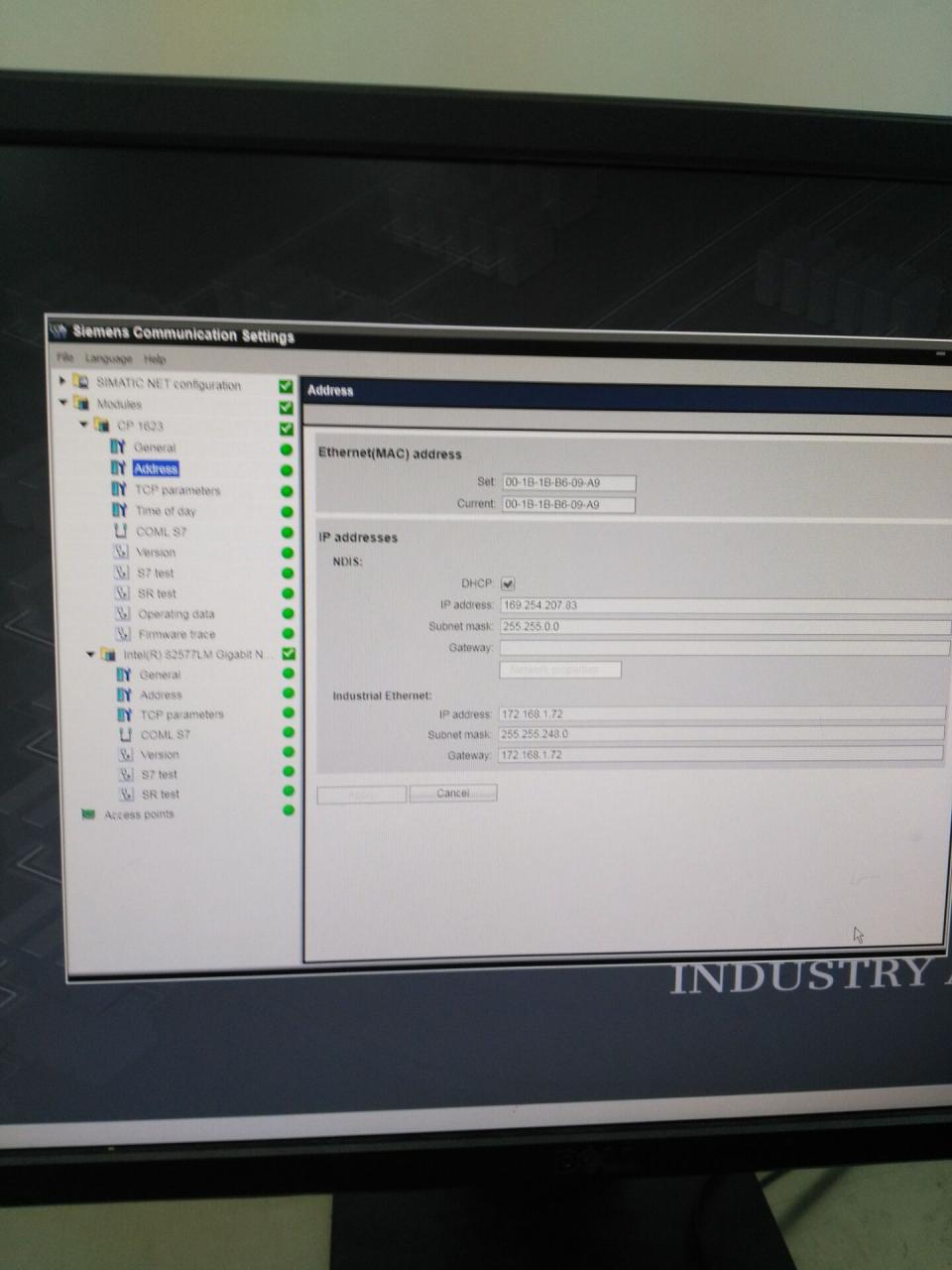Screen dimensions: 952x1270
Task: Open S7 test icon under Intel(R) 82577LM
Action: (126, 774)
